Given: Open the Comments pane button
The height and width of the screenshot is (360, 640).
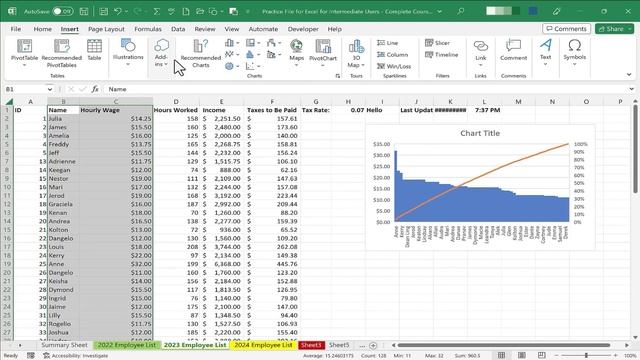Looking at the screenshot, I should [x=566, y=29].
